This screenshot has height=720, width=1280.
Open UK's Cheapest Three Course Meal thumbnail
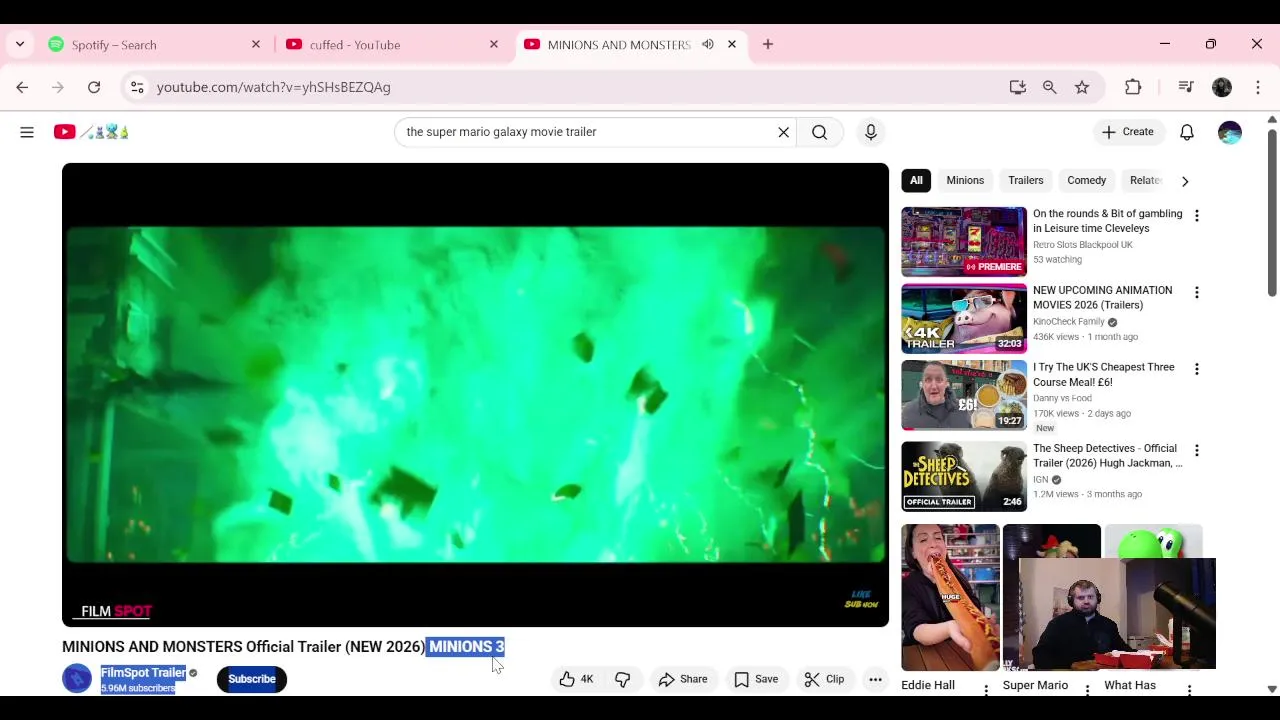tap(964, 395)
